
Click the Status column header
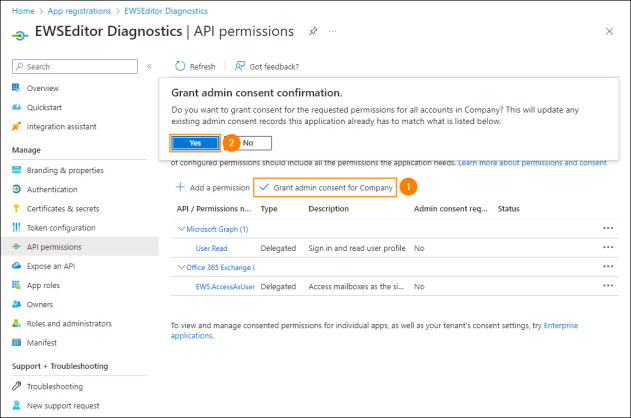pyautogui.click(x=508, y=209)
